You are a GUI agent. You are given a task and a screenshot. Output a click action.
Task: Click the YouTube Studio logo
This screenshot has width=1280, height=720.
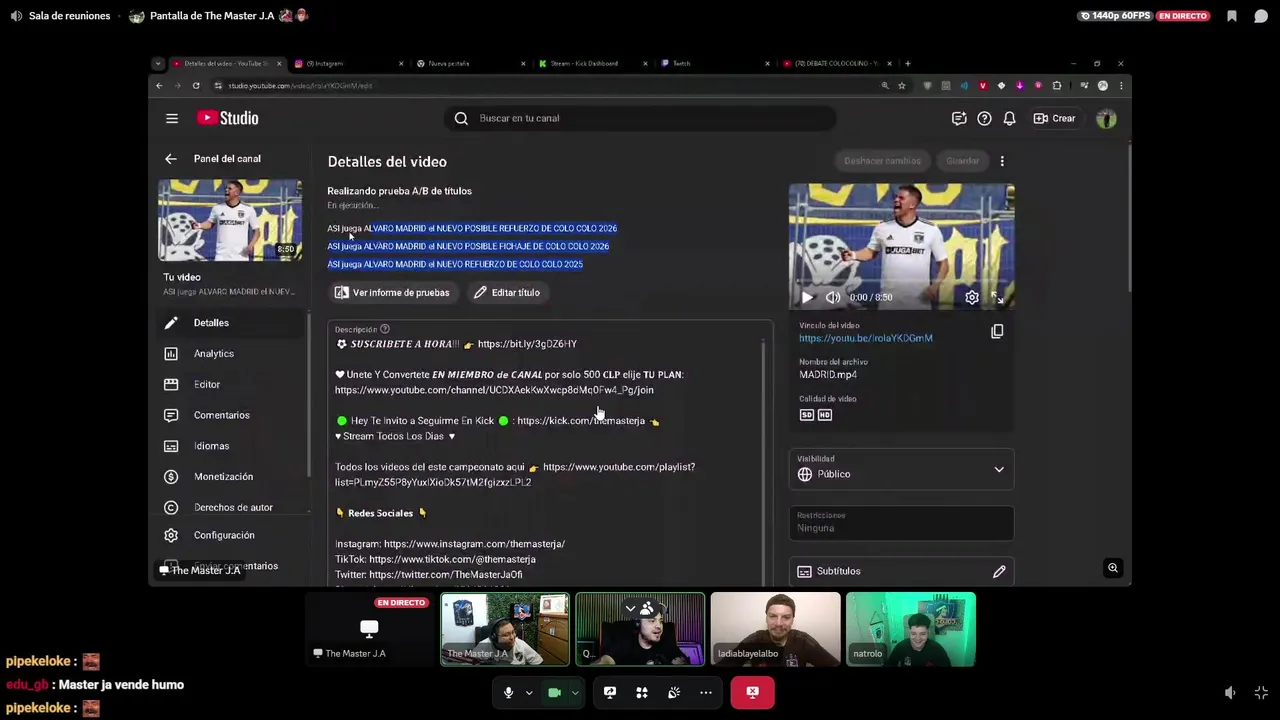tap(228, 118)
